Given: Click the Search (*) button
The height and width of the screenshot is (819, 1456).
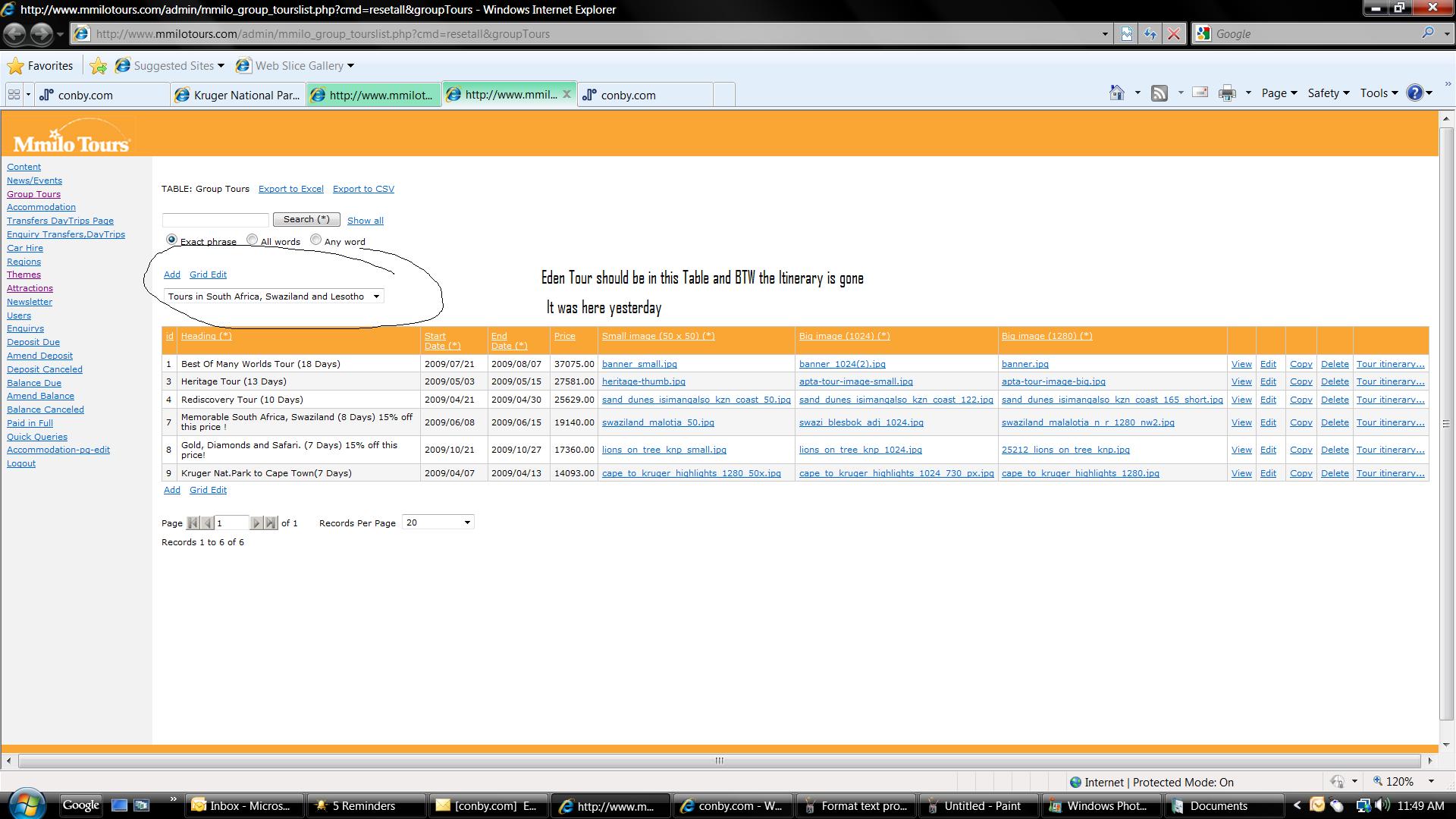Looking at the screenshot, I should click(306, 219).
